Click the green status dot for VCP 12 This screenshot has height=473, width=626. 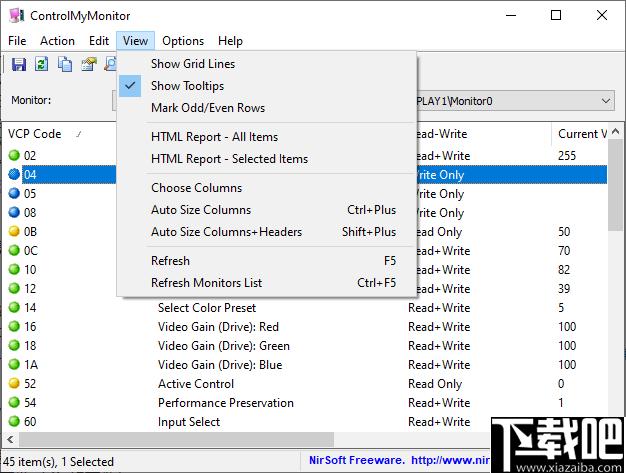(x=14, y=288)
